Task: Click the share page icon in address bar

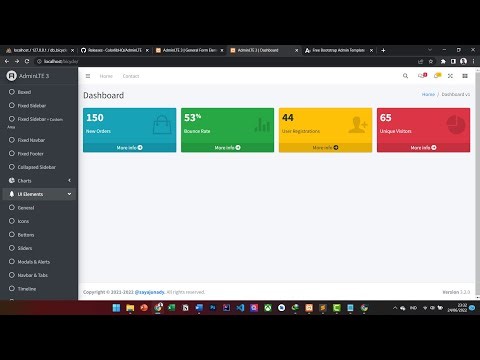Action: click(421, 61)
